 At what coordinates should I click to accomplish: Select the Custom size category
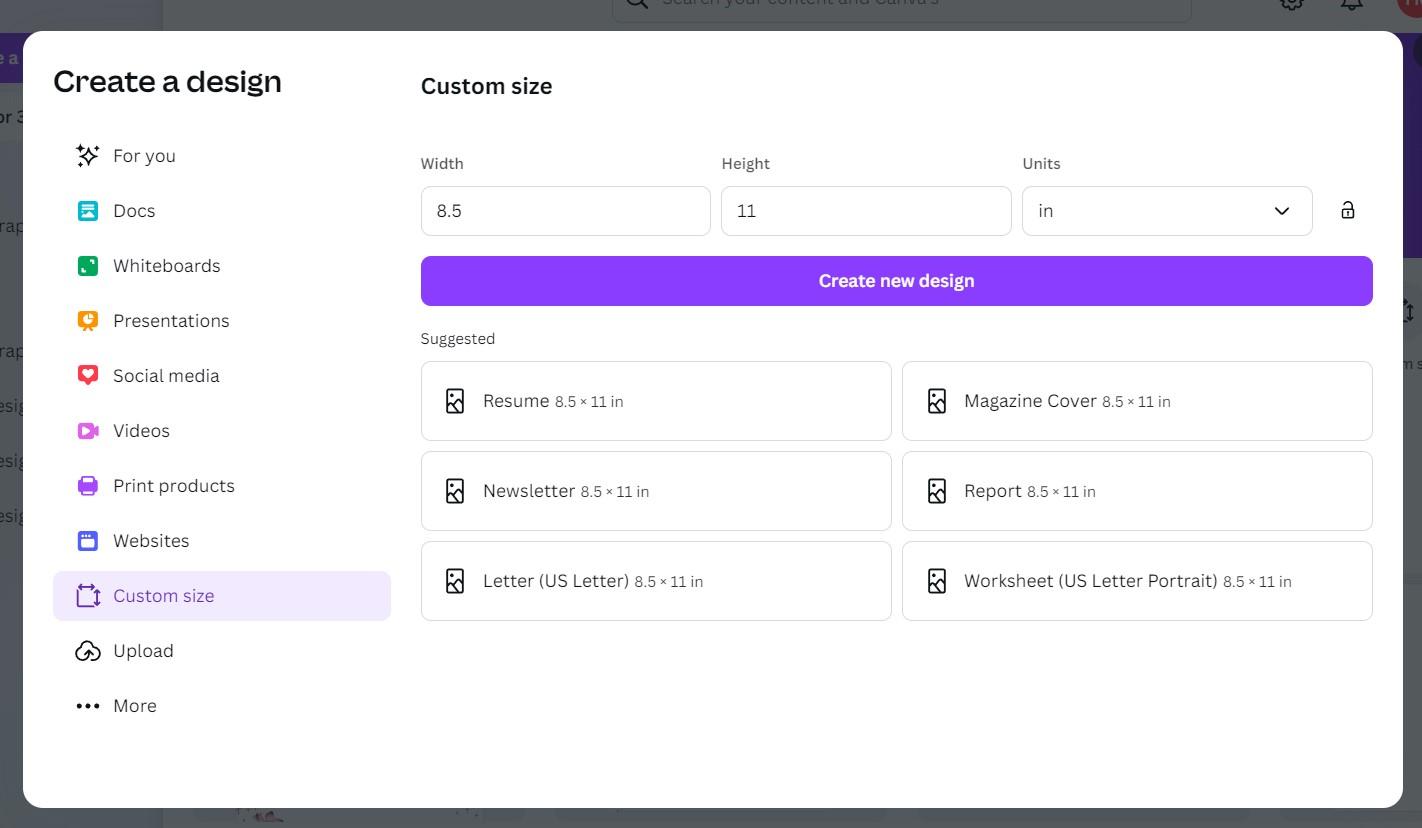pos(222,596)
